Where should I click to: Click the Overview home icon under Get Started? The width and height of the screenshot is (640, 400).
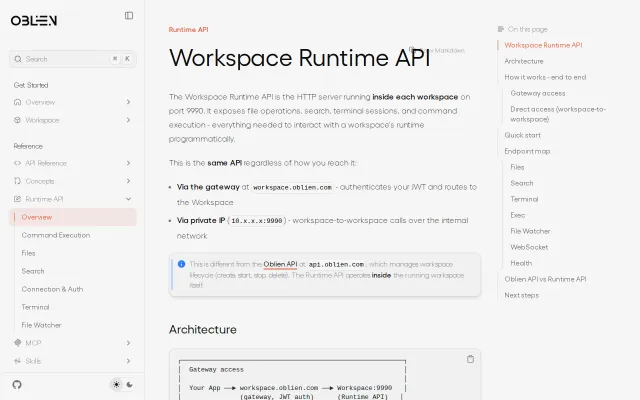pos(17,102)
